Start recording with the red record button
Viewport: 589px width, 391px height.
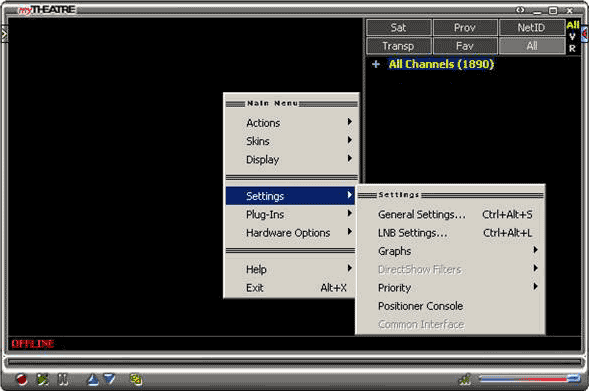pyautogui.click(x=22, y=379)
